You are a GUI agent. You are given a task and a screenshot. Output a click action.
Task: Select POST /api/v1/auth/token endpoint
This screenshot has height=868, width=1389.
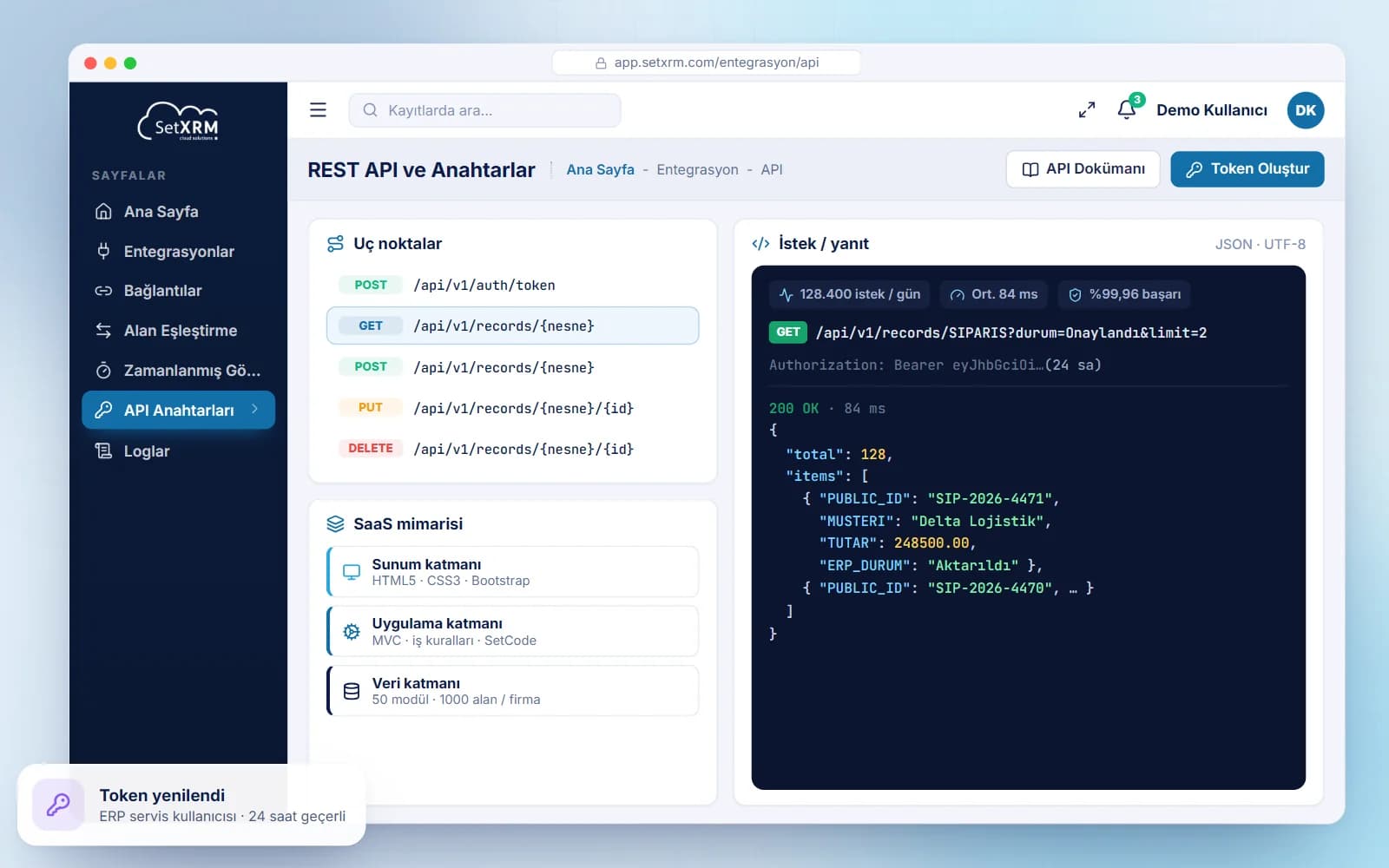(512, 285)
